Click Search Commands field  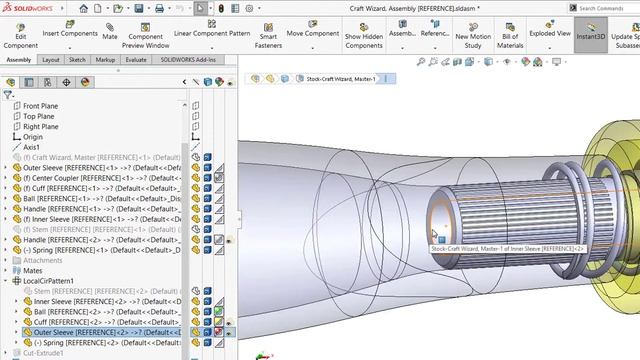coord(604,8)
